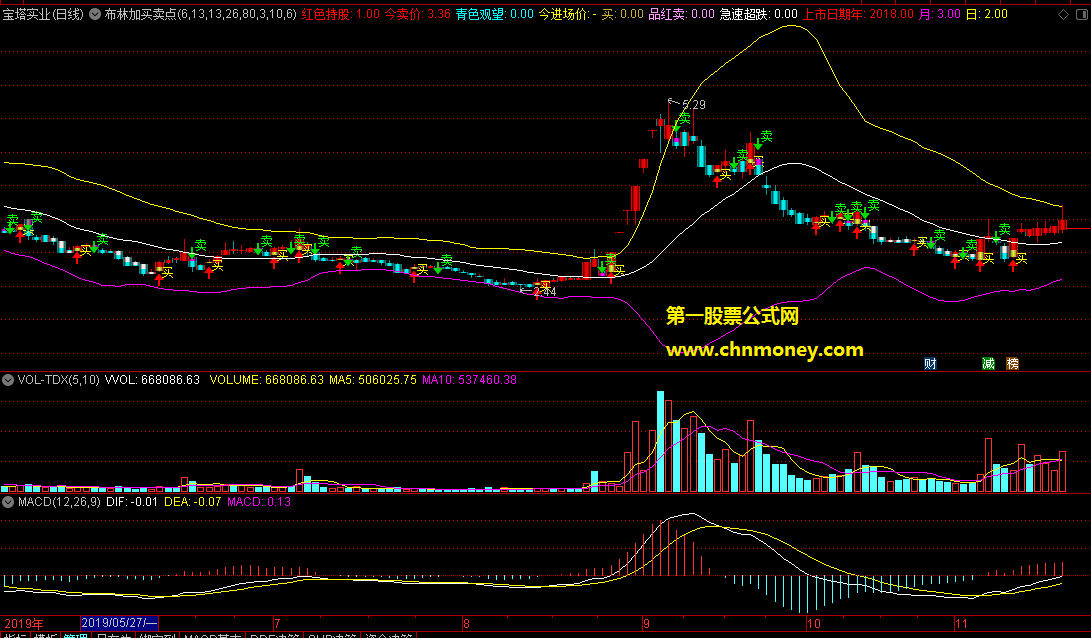Open the 榜 ranking marker icon

[1012, 363]
